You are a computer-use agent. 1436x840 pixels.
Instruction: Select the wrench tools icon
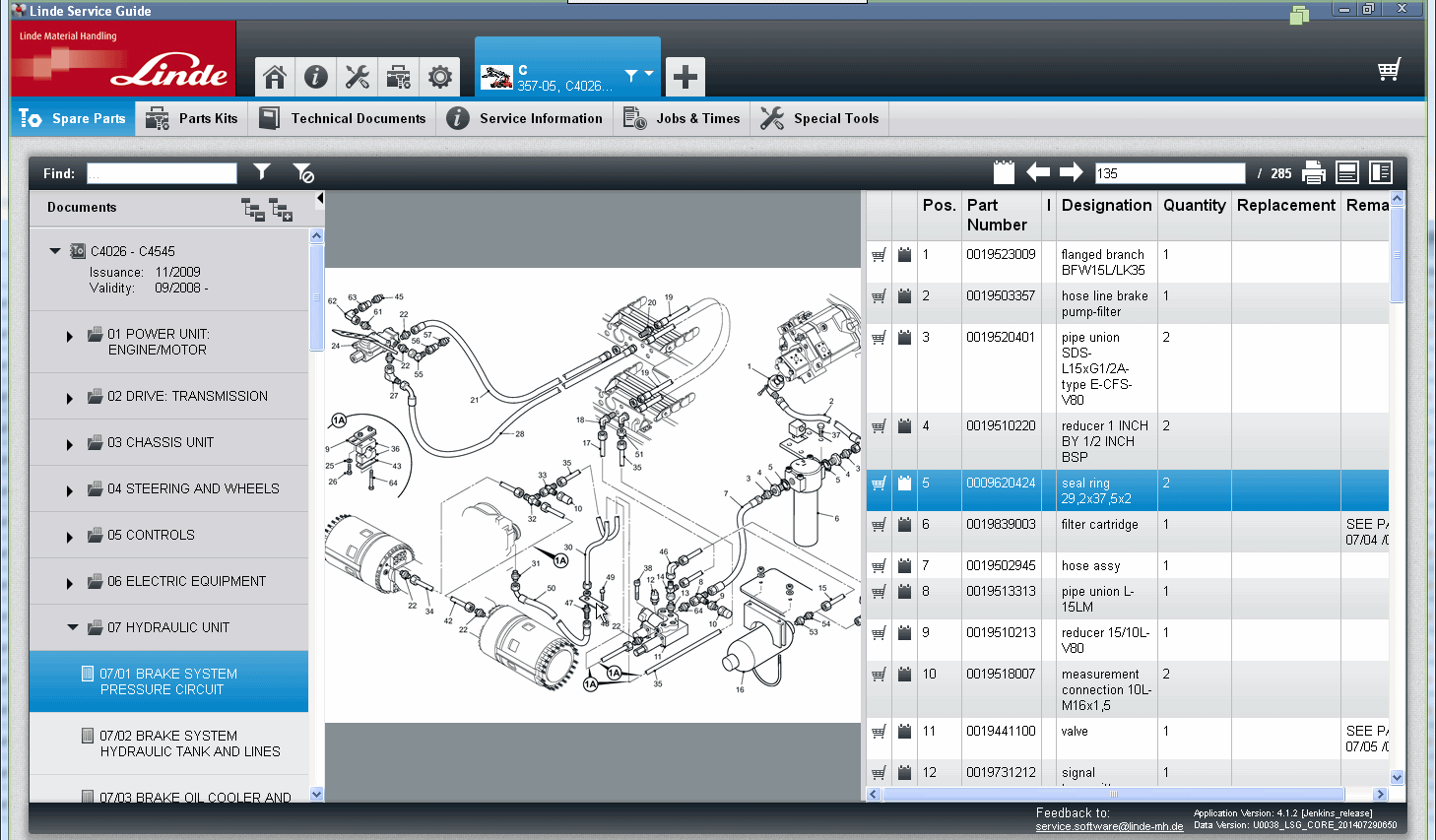point(357,76)
